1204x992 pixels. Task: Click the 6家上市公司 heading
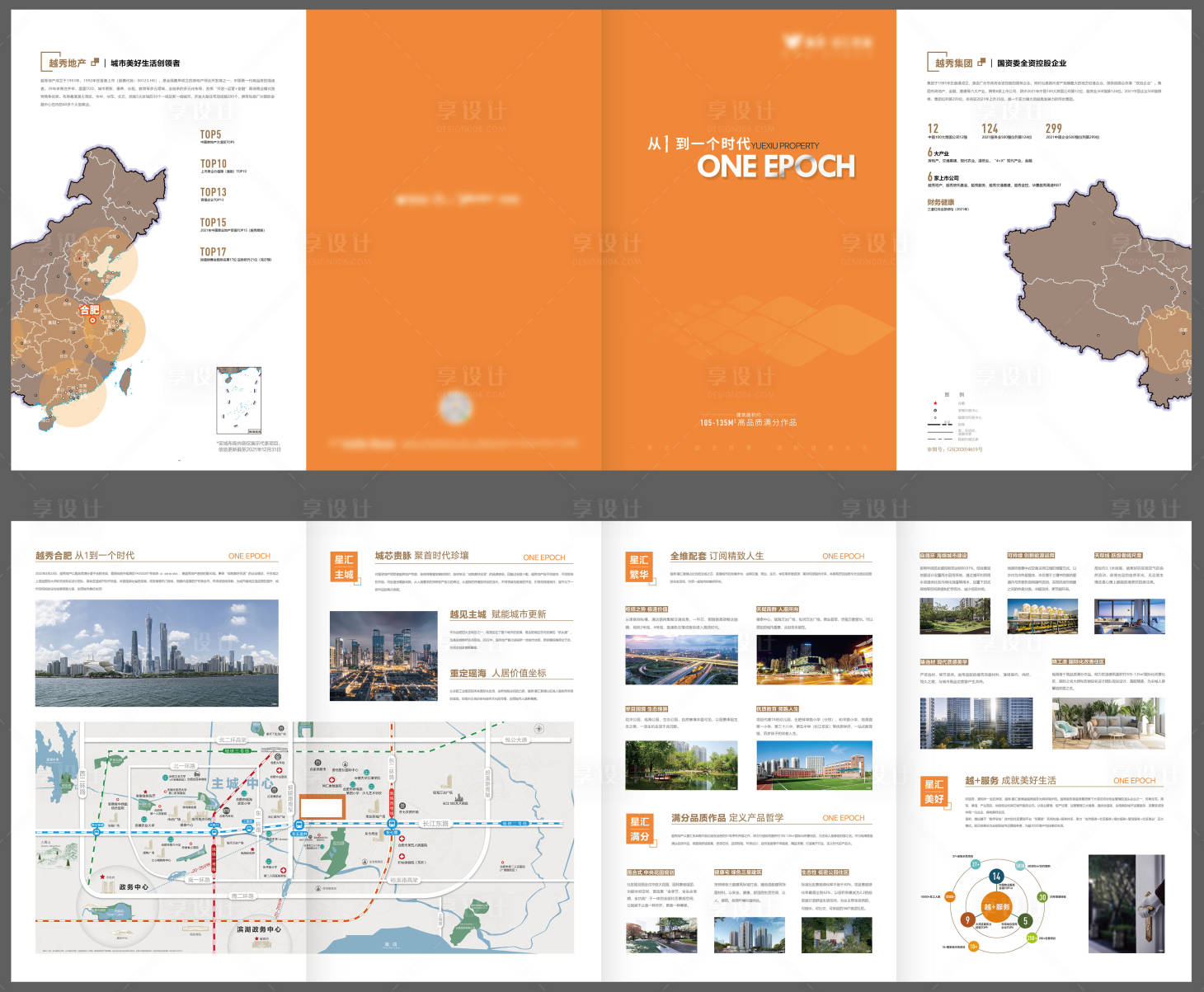point(943,176)
